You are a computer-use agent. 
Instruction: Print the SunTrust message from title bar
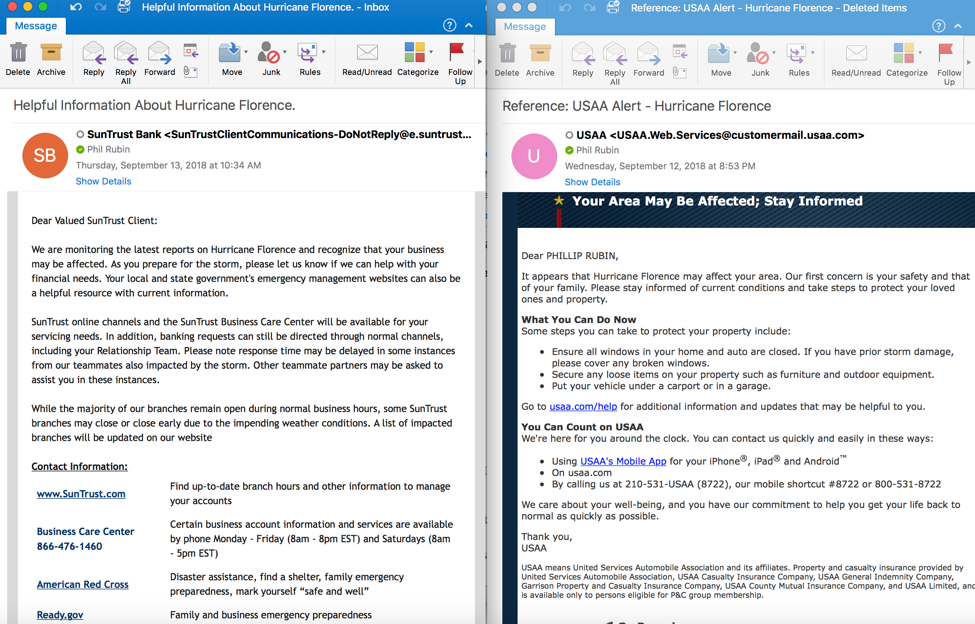tap(124, 7)
